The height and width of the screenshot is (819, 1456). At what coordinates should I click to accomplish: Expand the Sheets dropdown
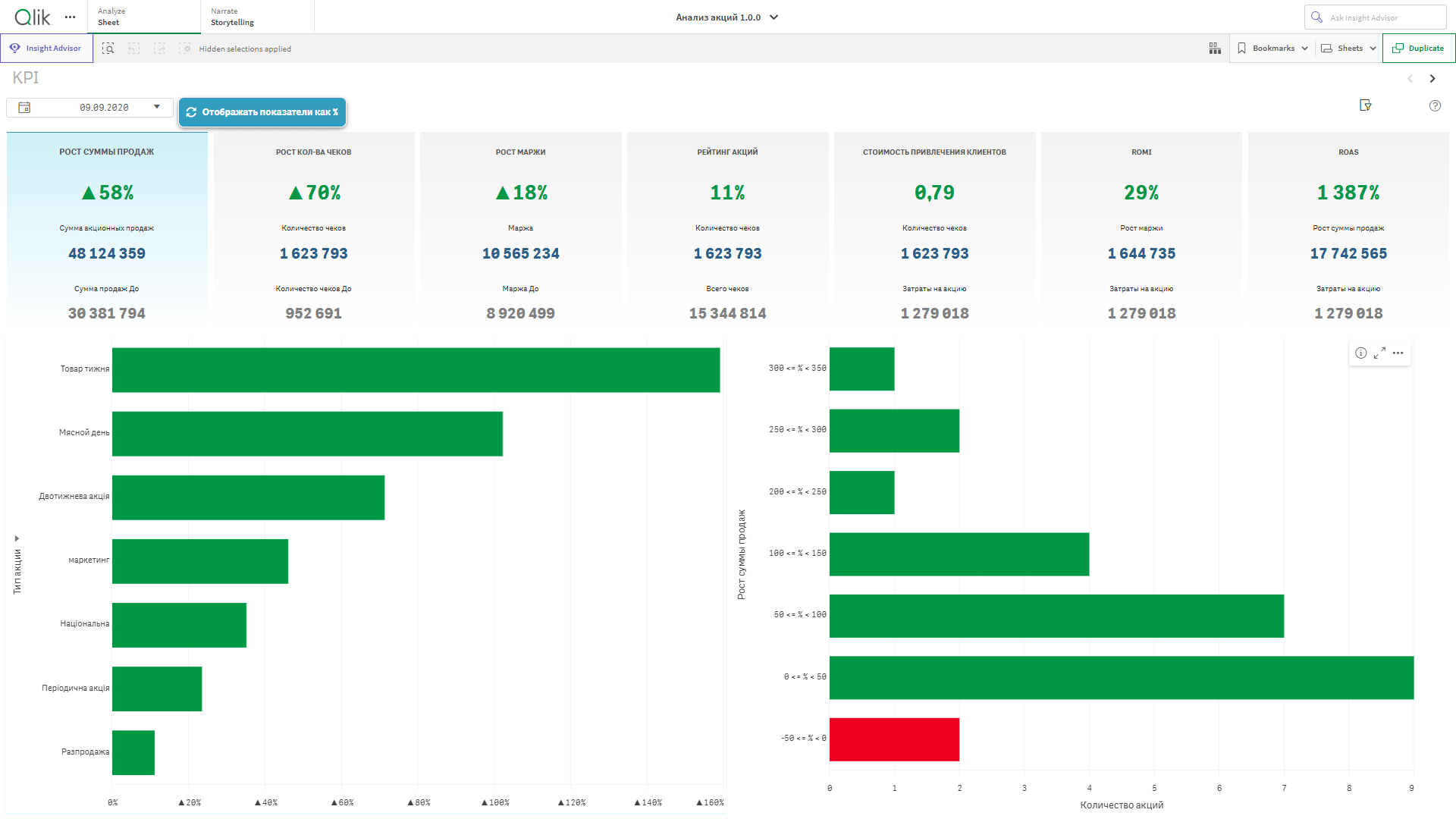click(1349, 49)
